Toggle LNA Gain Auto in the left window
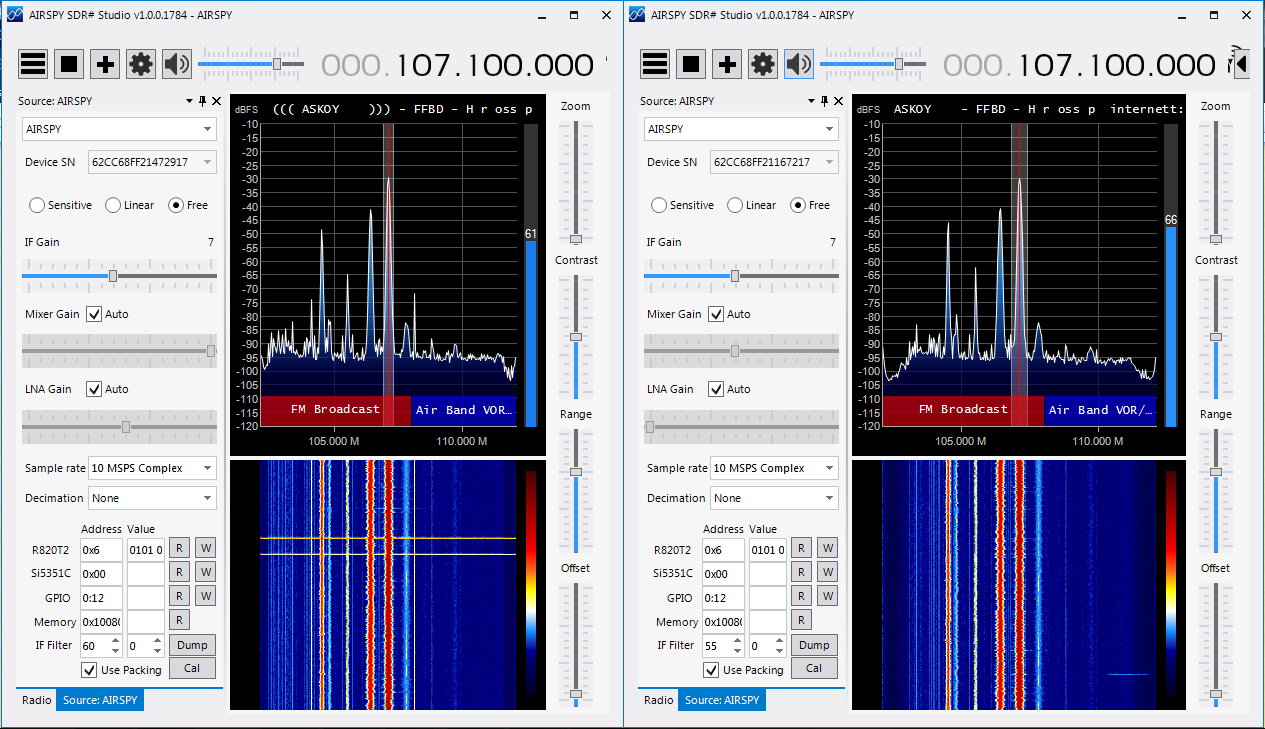 94,389
